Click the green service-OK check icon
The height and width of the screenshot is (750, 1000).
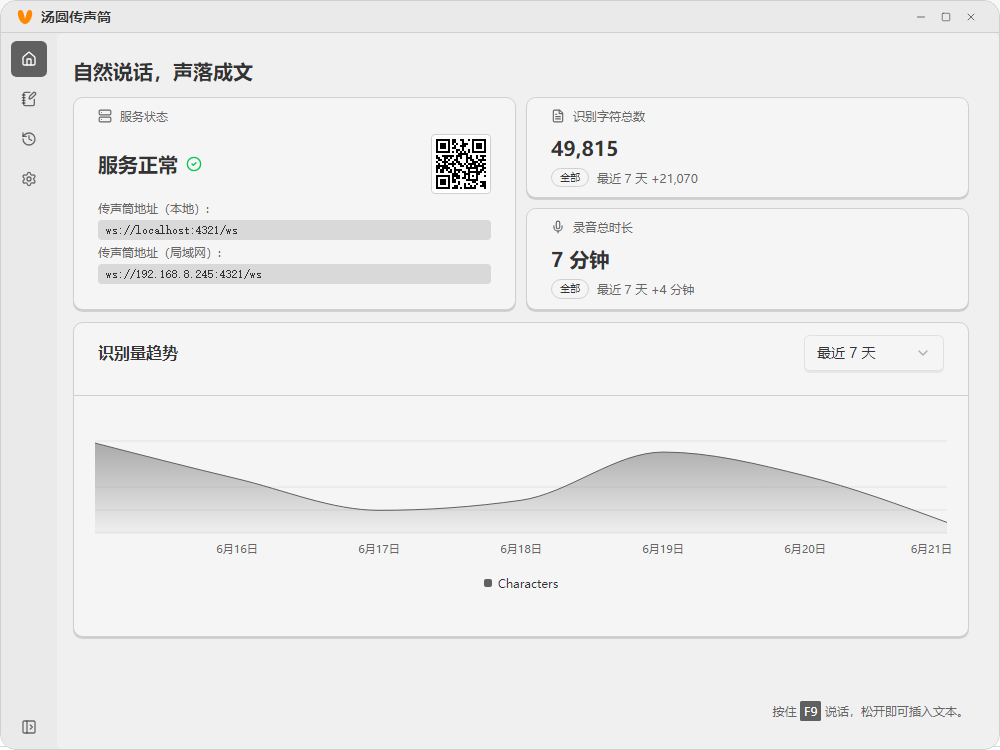tap(194, 165)
